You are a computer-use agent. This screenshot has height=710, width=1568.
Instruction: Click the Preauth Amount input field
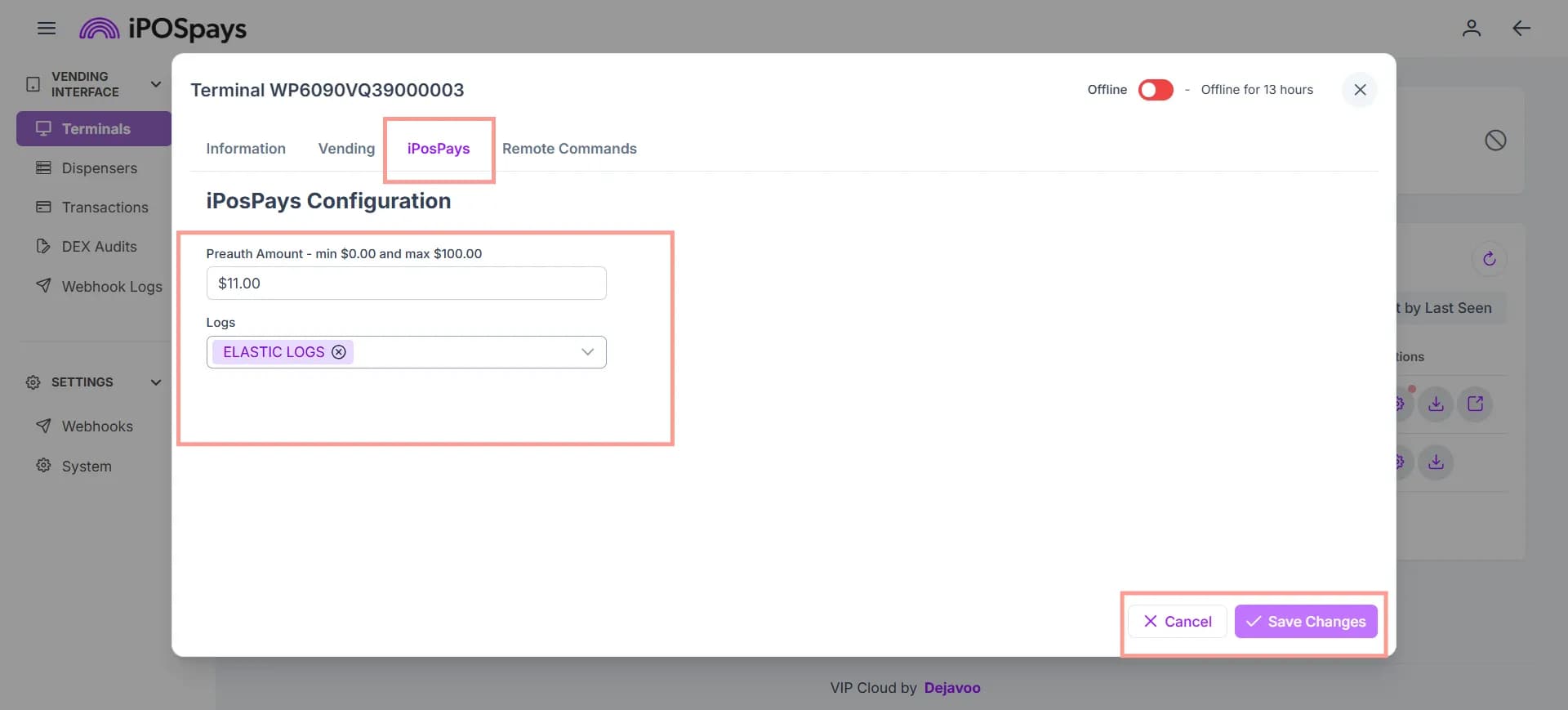406,284
